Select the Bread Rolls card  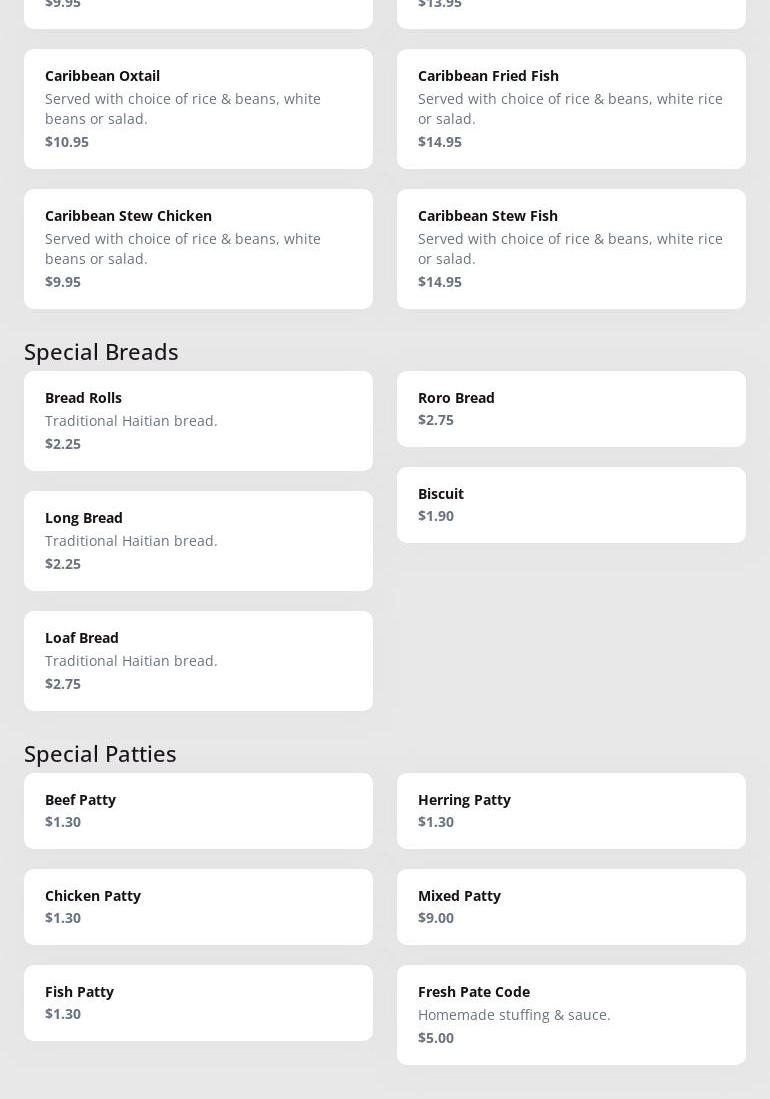click(x=198, y=420)
